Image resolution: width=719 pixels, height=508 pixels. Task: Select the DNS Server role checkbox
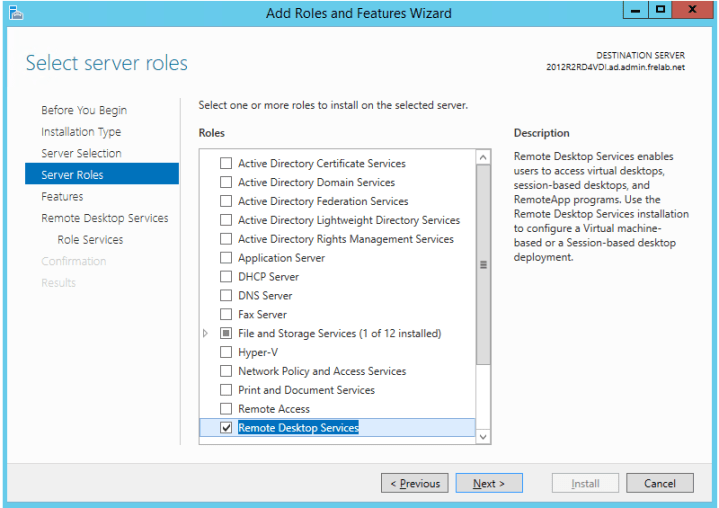[x=226, y=296]
